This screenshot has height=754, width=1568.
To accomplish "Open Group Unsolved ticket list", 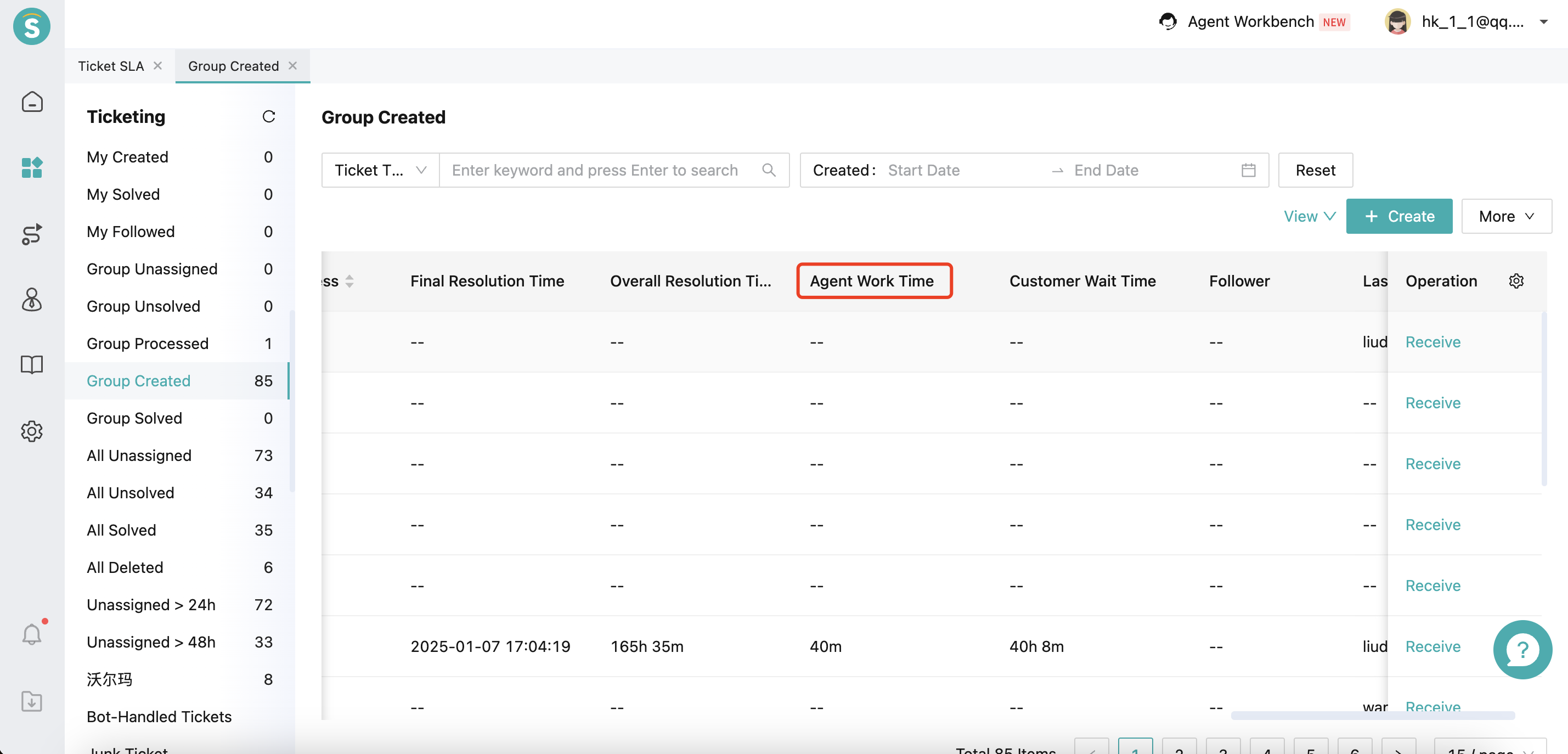I will click(x=179, y=306).
